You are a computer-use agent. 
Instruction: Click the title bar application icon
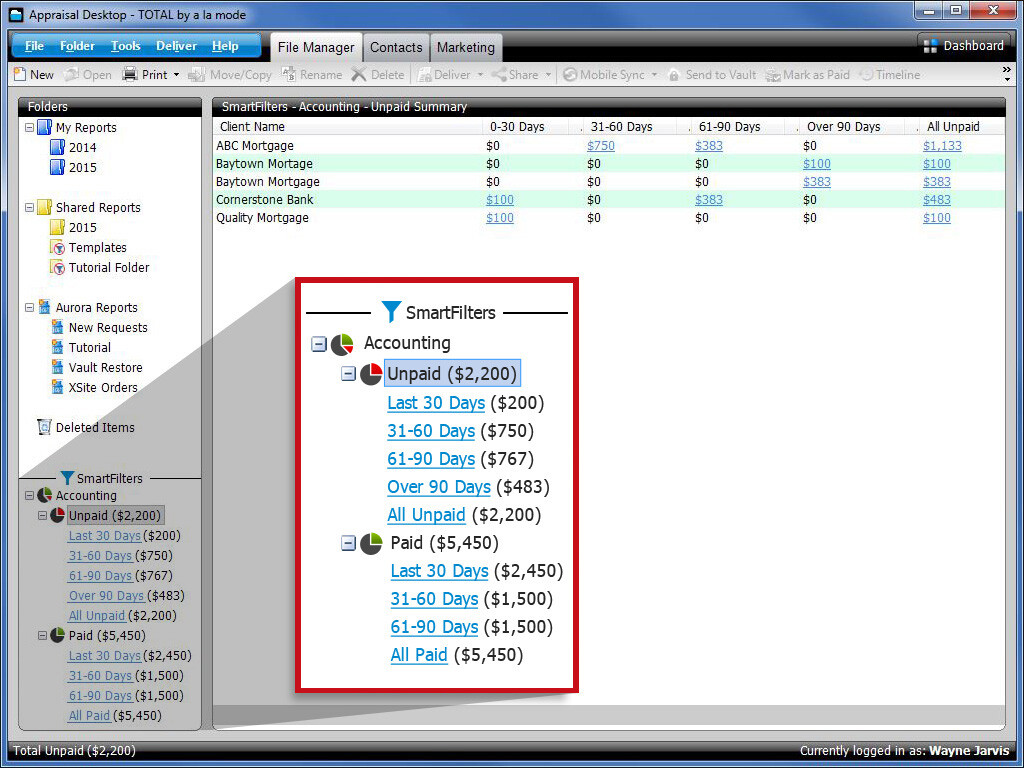16,14
